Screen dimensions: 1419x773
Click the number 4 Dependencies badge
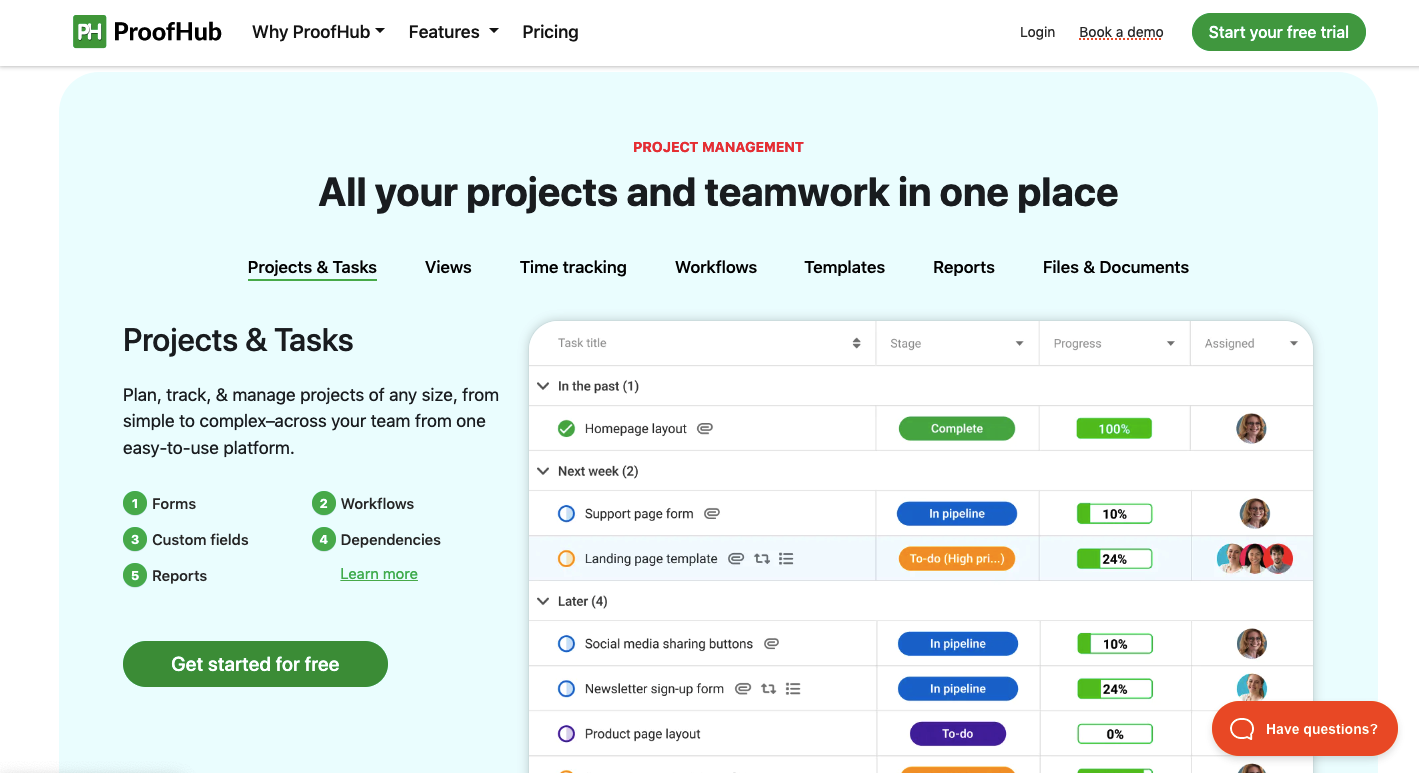point(323,539)
